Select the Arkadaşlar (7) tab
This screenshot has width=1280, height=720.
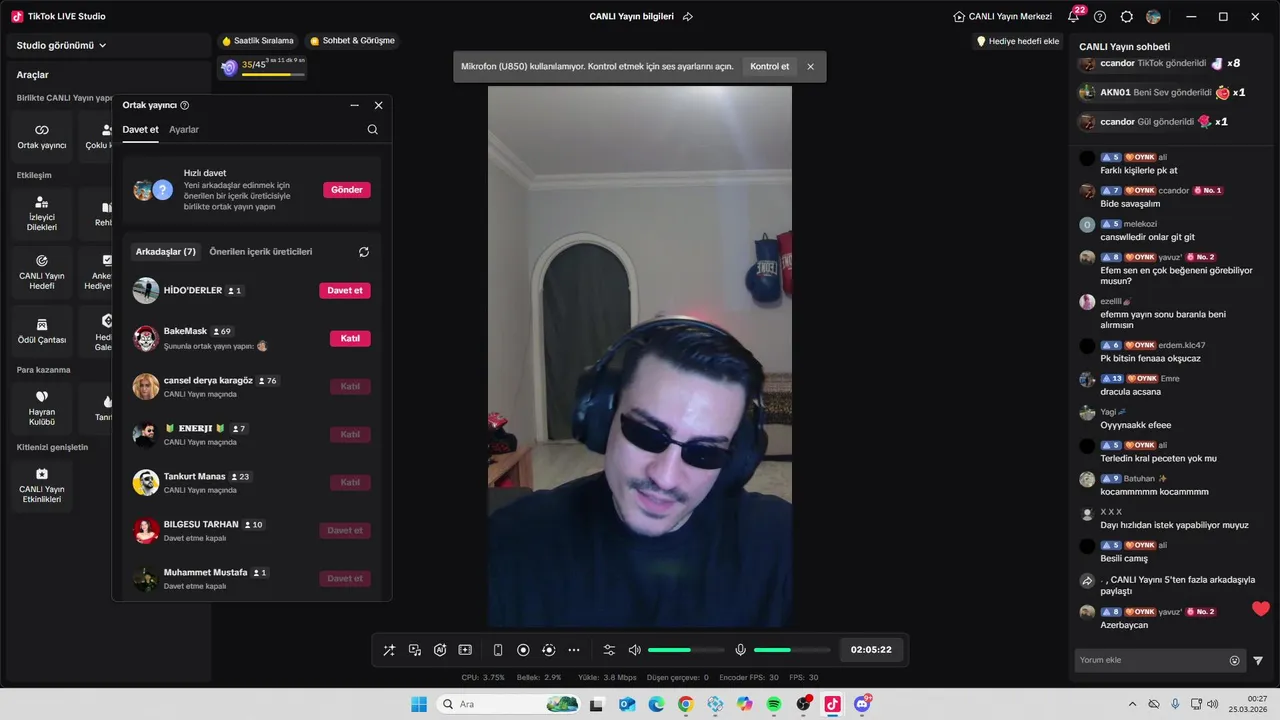pos(166,252)
